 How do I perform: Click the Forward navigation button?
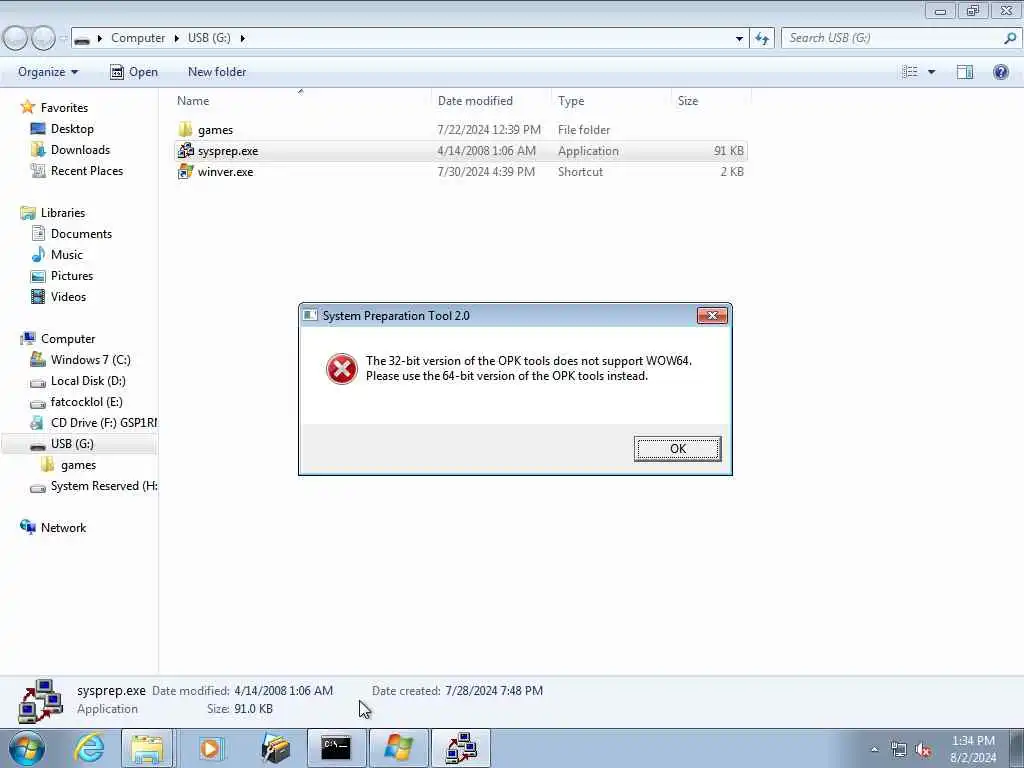[43, 38]
